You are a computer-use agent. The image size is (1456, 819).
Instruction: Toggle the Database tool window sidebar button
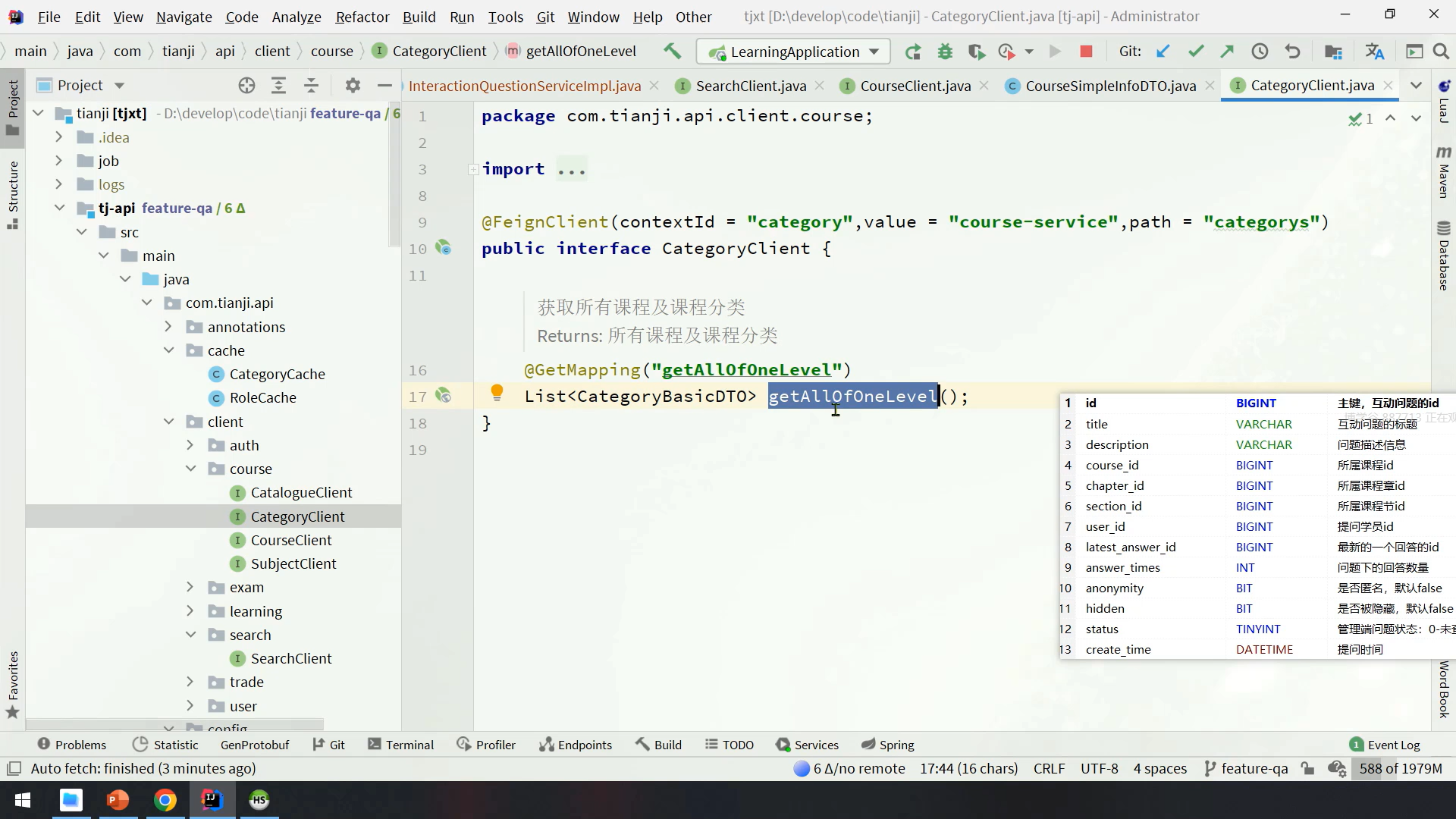tap(1443, 256)
